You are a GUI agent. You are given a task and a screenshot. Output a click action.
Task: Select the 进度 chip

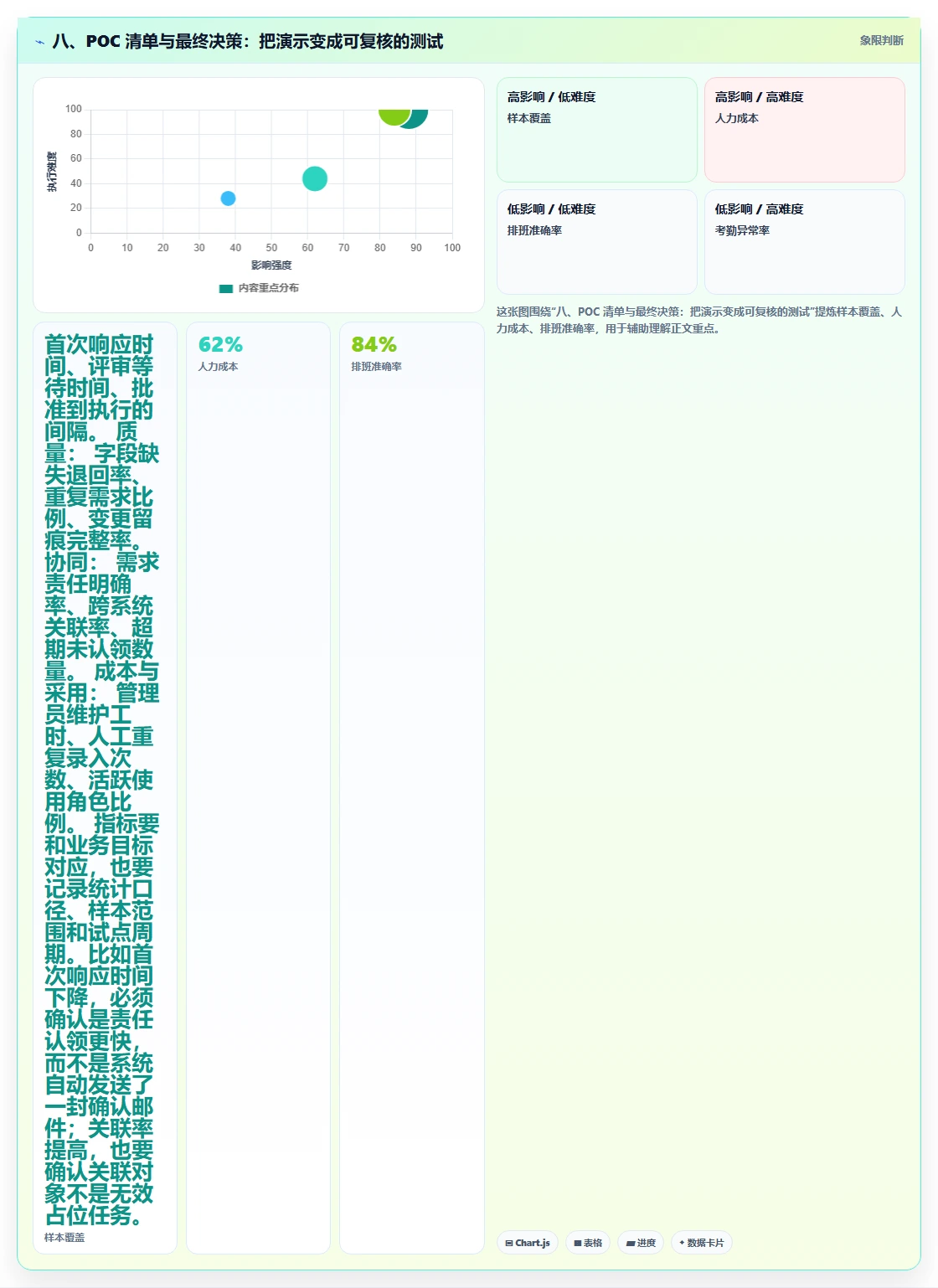(x=641, y=1243)
